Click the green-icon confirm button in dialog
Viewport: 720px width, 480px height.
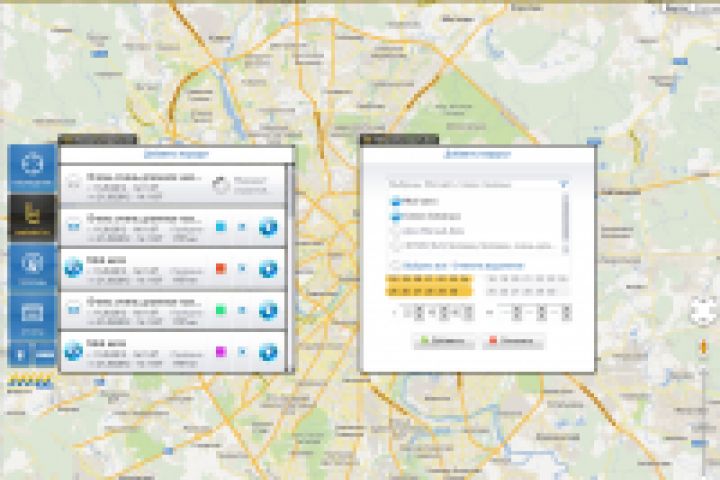443,341
